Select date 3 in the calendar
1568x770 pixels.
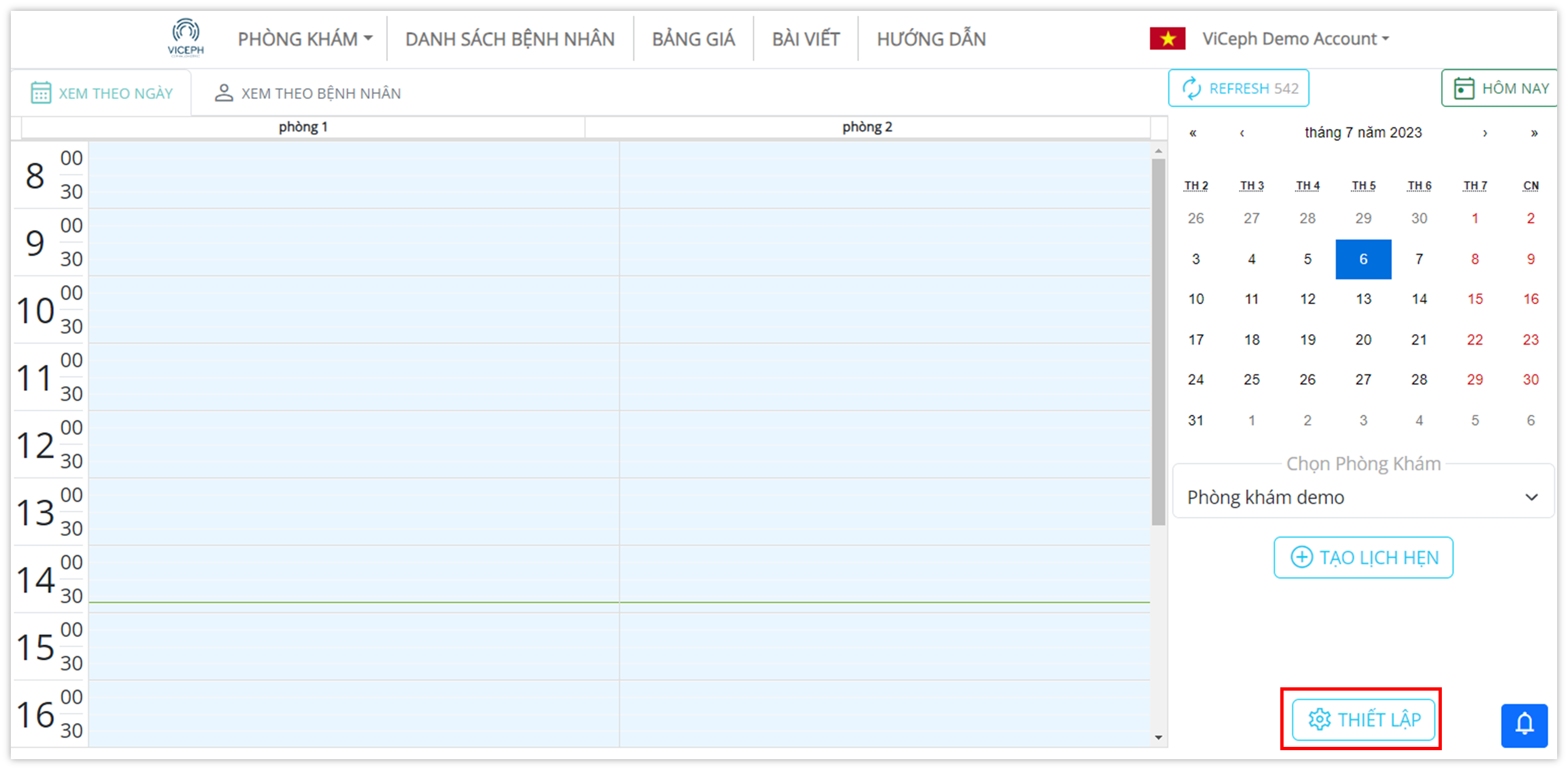coord(1195,259)
